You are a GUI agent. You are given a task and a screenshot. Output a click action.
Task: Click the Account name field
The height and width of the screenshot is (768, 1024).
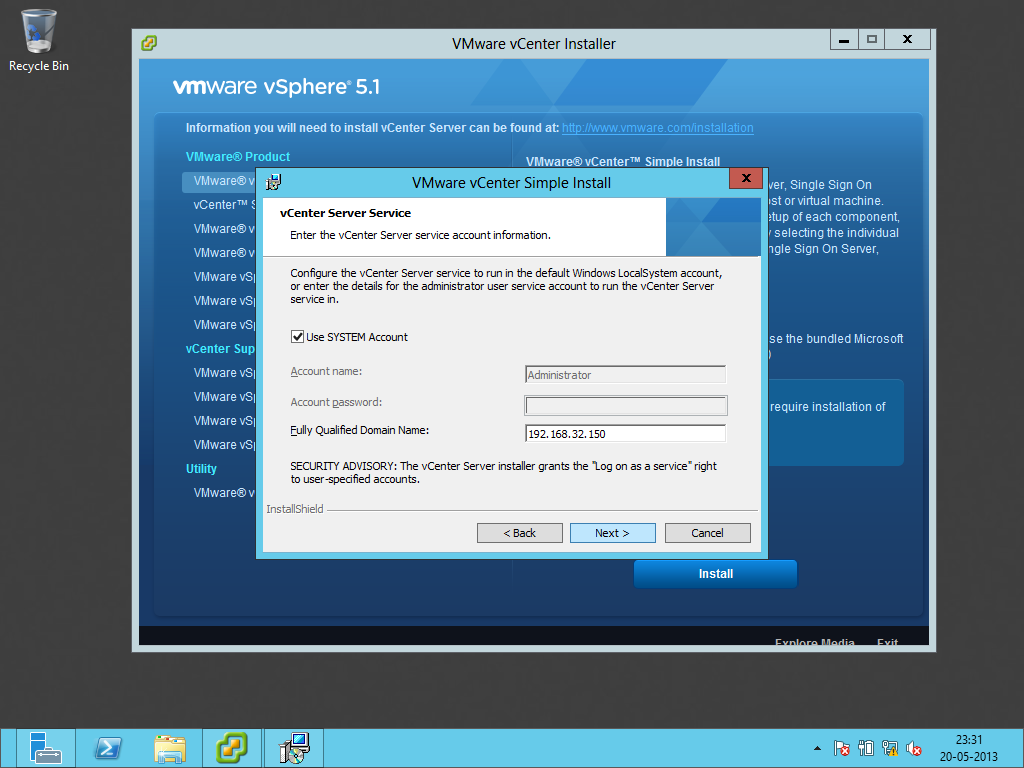(625, 375)
